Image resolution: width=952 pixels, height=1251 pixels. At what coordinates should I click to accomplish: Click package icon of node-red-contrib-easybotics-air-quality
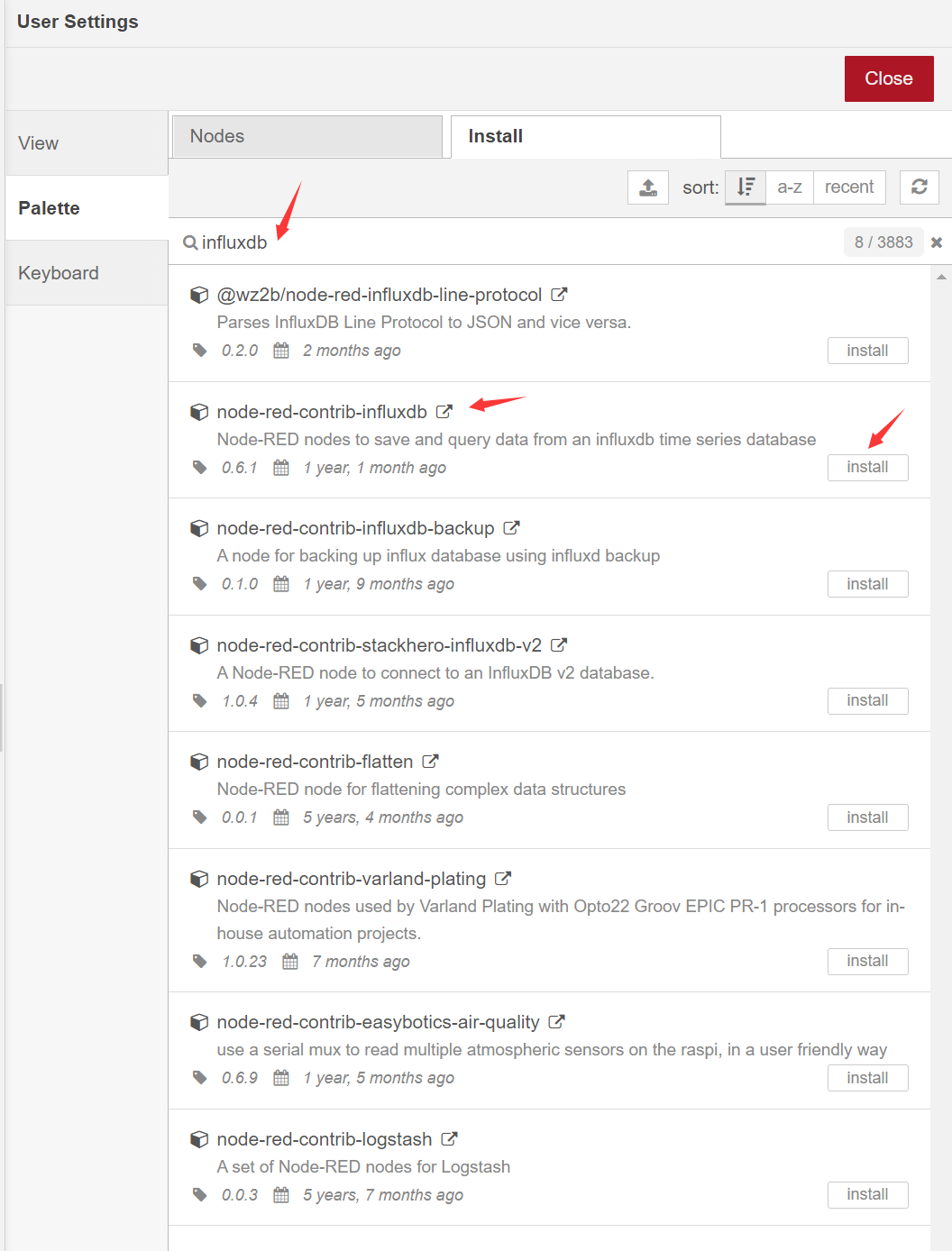point(199,1022)
